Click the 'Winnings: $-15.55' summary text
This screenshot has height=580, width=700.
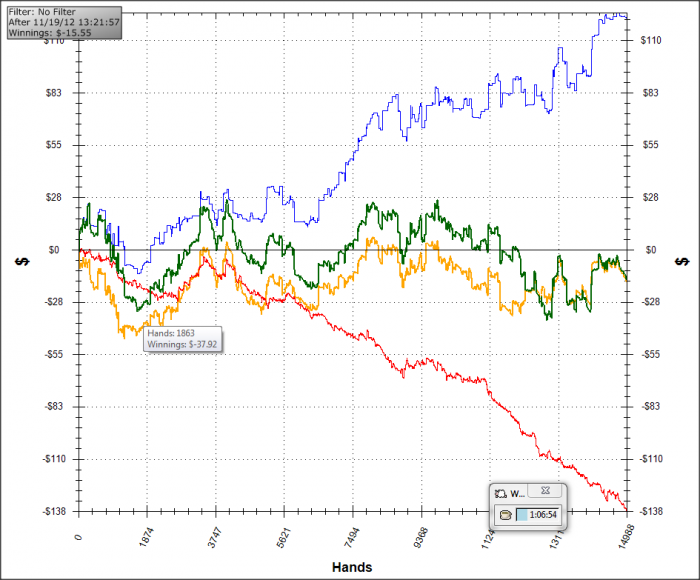(50, 33)
